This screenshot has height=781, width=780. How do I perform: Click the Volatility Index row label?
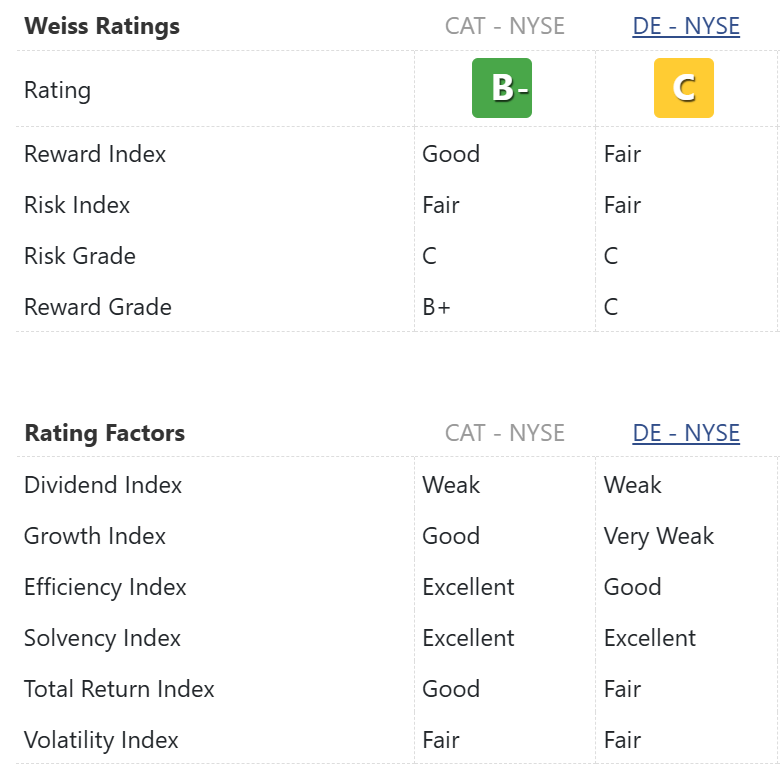101,740
